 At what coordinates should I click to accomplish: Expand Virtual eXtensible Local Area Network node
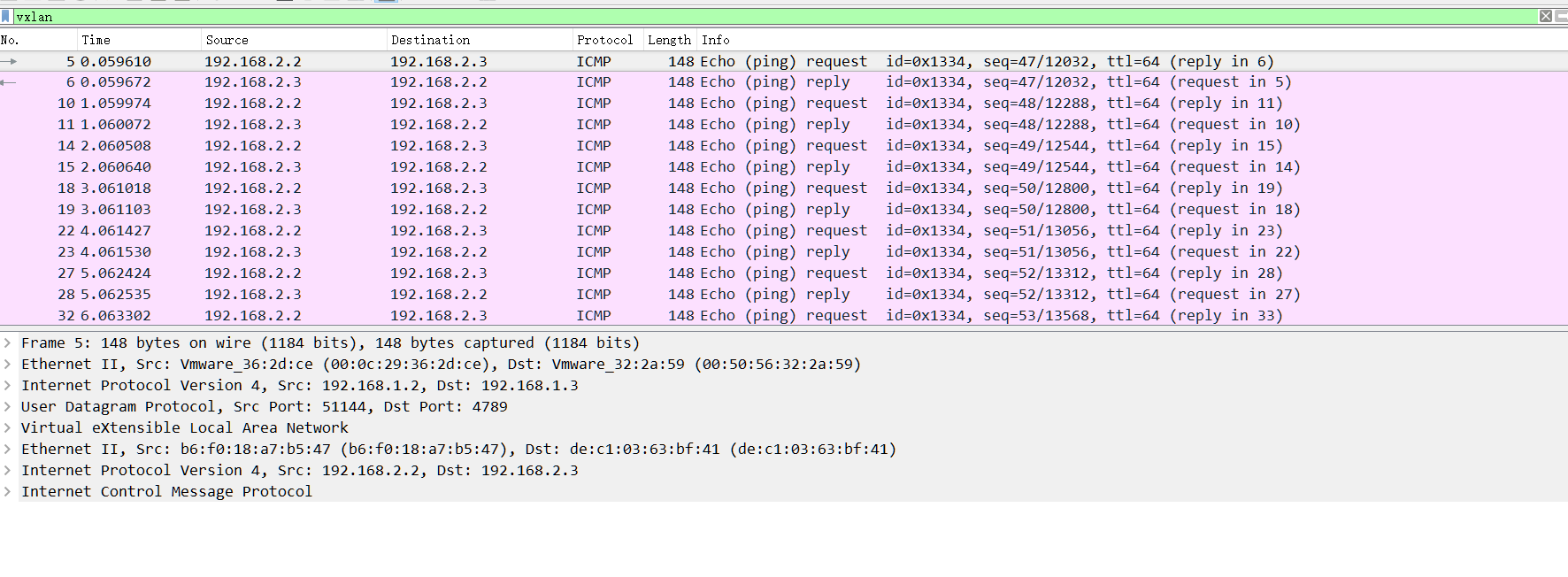coord(8,428)
